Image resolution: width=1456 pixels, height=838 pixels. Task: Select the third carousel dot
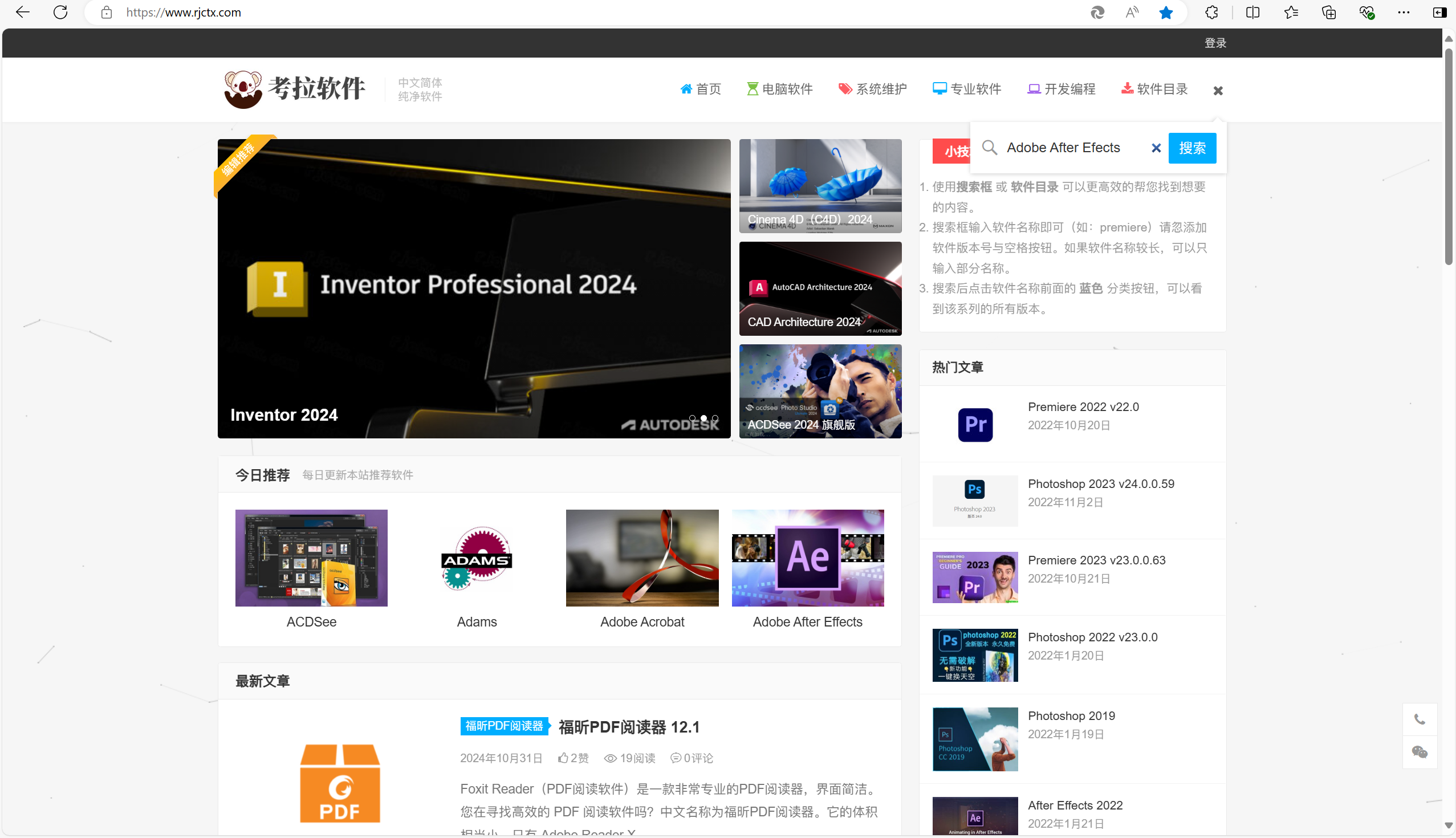coord(715,418)
